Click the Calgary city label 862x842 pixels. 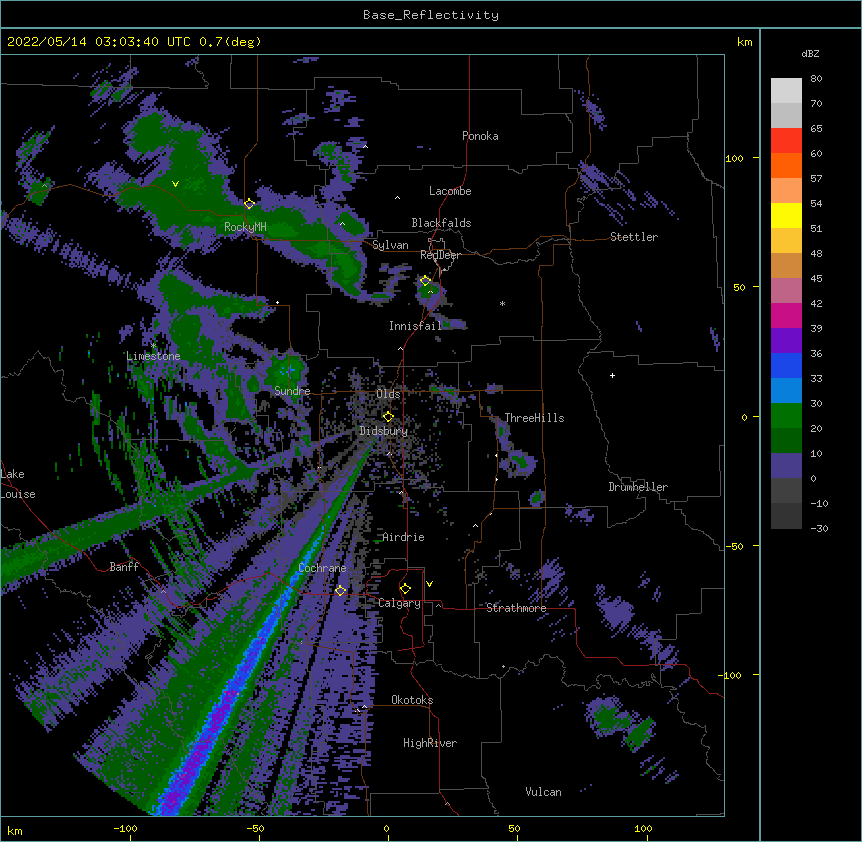(399, 603)
